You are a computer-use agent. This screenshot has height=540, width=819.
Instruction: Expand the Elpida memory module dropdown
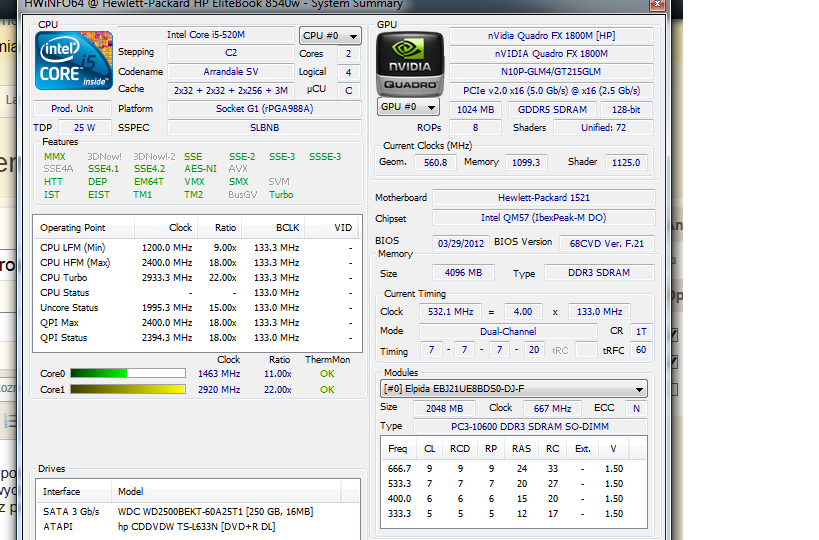513,389
